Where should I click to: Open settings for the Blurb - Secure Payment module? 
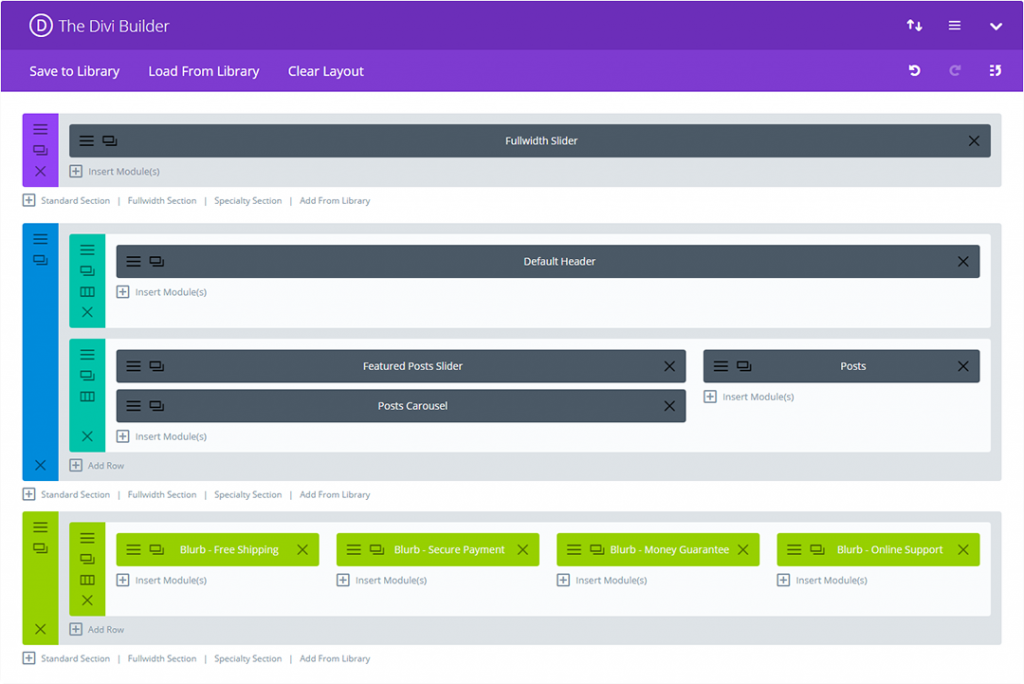coord(354,549)
